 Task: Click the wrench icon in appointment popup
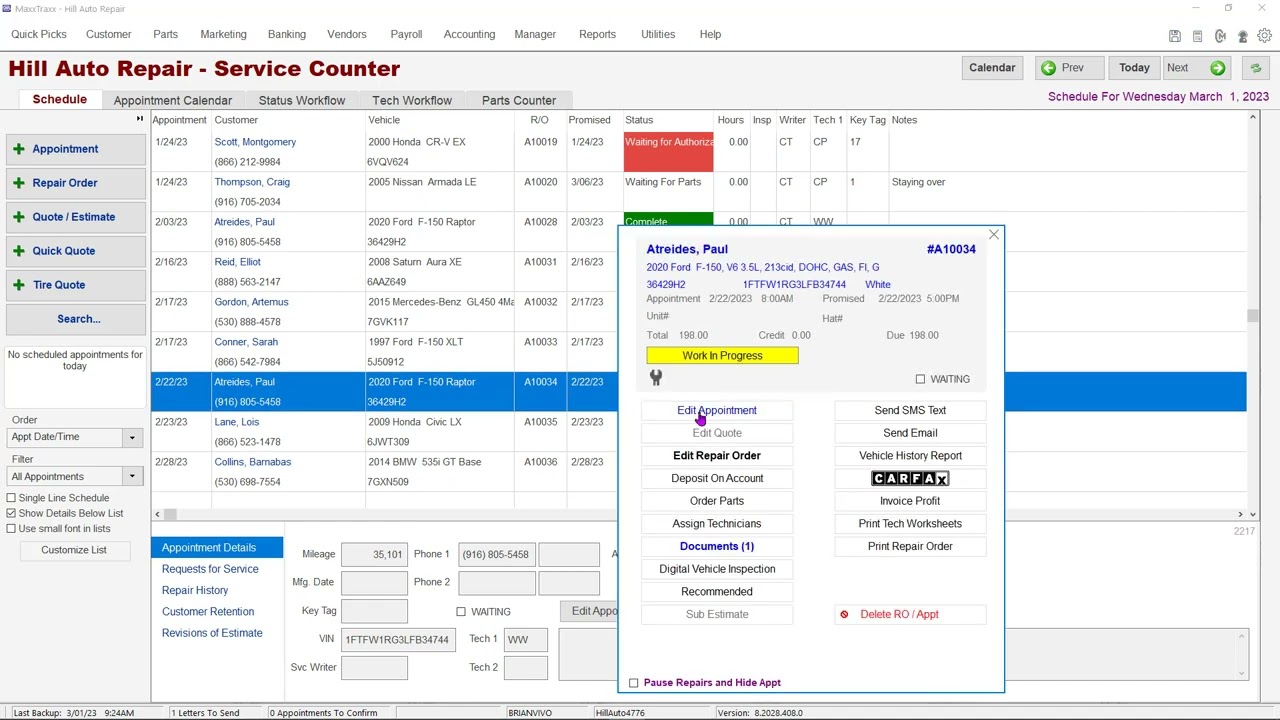click(x=656, y=378)
